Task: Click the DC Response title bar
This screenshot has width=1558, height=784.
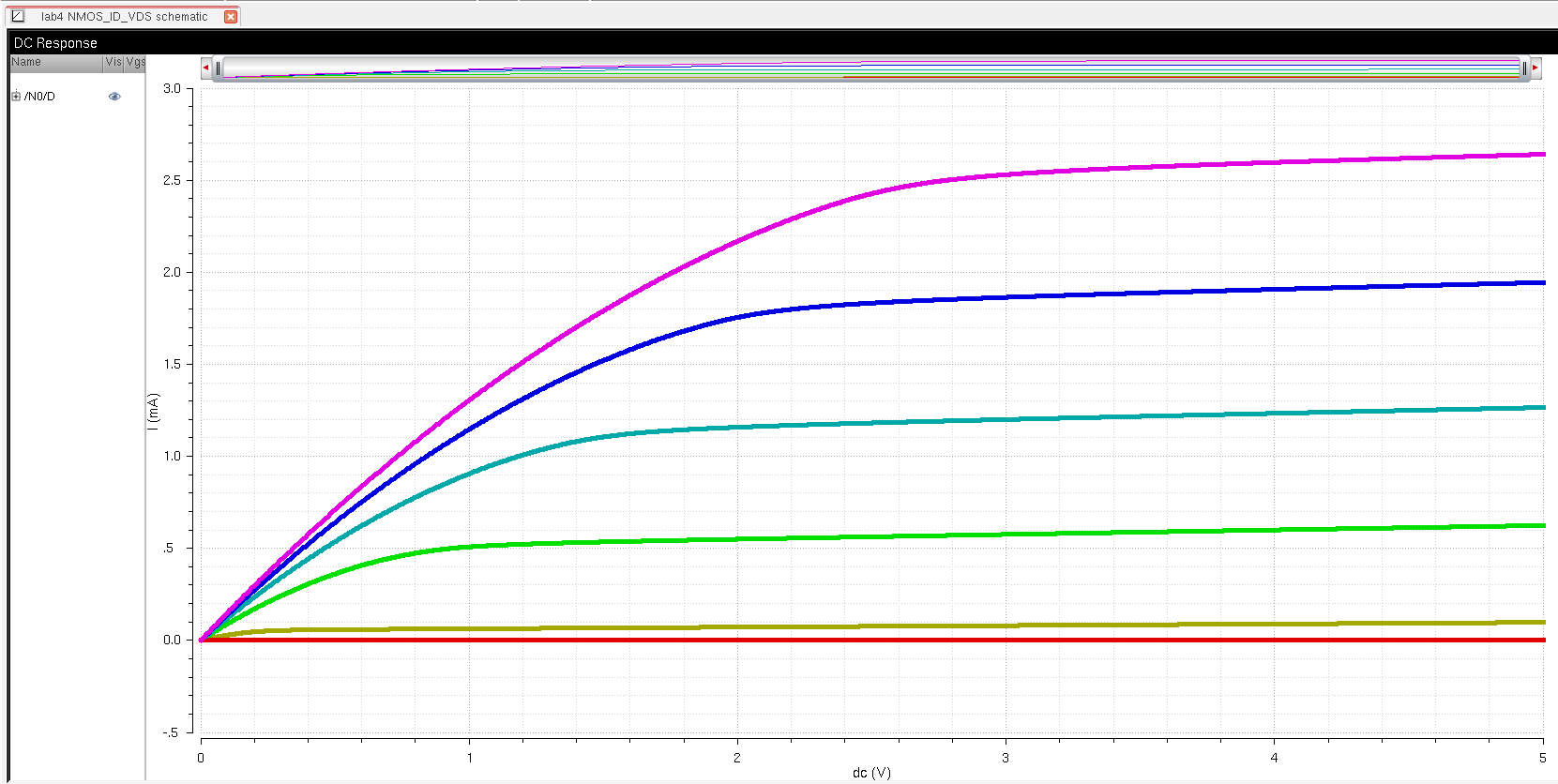Action: [782, 43]
